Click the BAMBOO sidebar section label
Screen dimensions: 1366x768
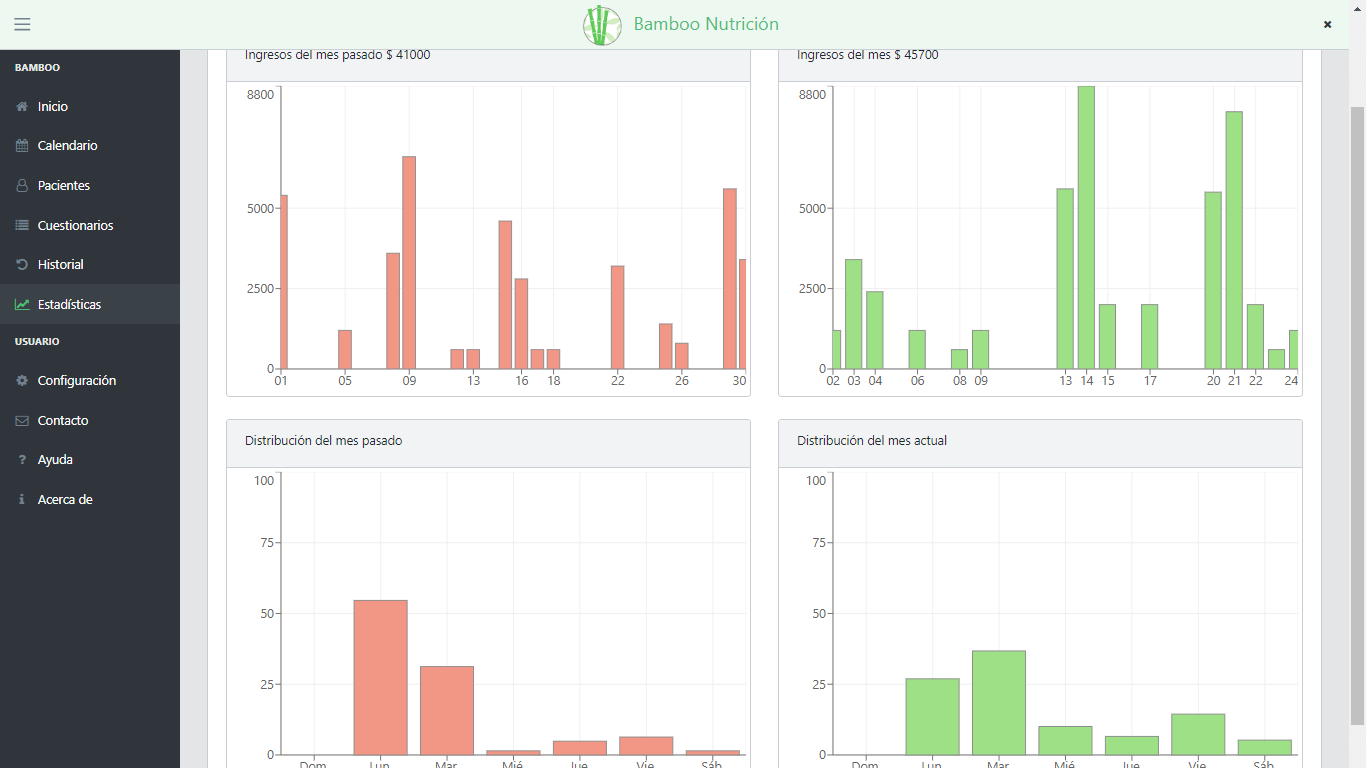click(38, 68)
